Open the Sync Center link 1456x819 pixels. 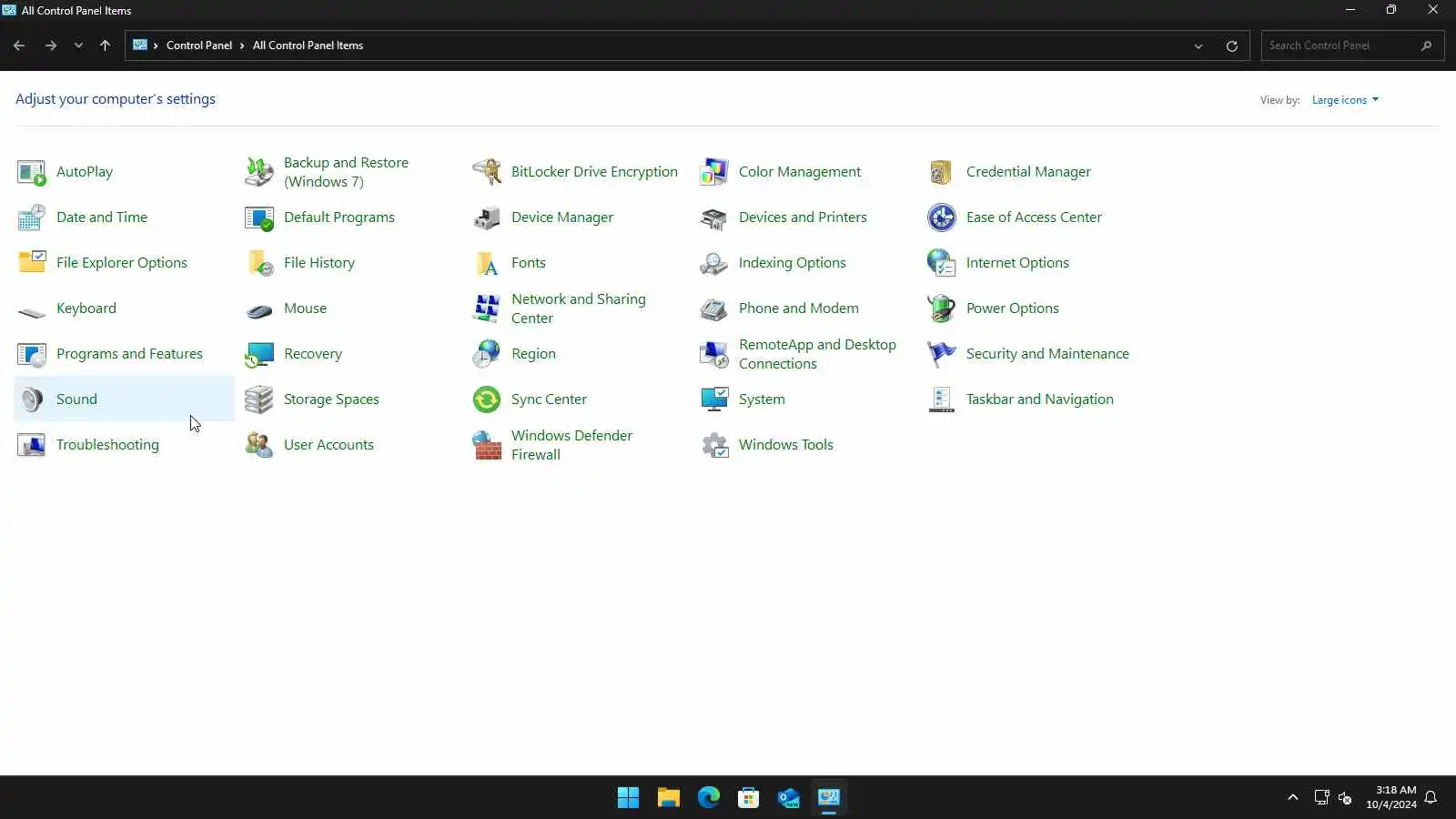(x=549, y=399)
